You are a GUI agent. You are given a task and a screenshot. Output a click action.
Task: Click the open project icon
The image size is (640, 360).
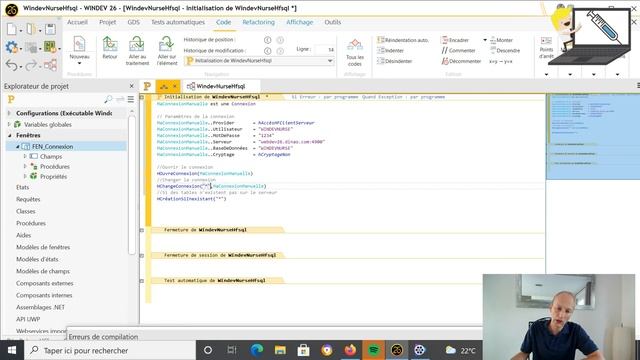coord(31,29)
